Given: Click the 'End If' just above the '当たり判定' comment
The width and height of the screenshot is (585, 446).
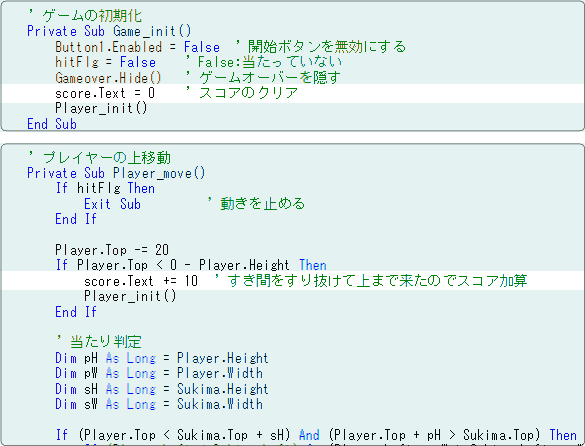Looking at the screenshot, I should pyautogui.click(x=76, y=312).
